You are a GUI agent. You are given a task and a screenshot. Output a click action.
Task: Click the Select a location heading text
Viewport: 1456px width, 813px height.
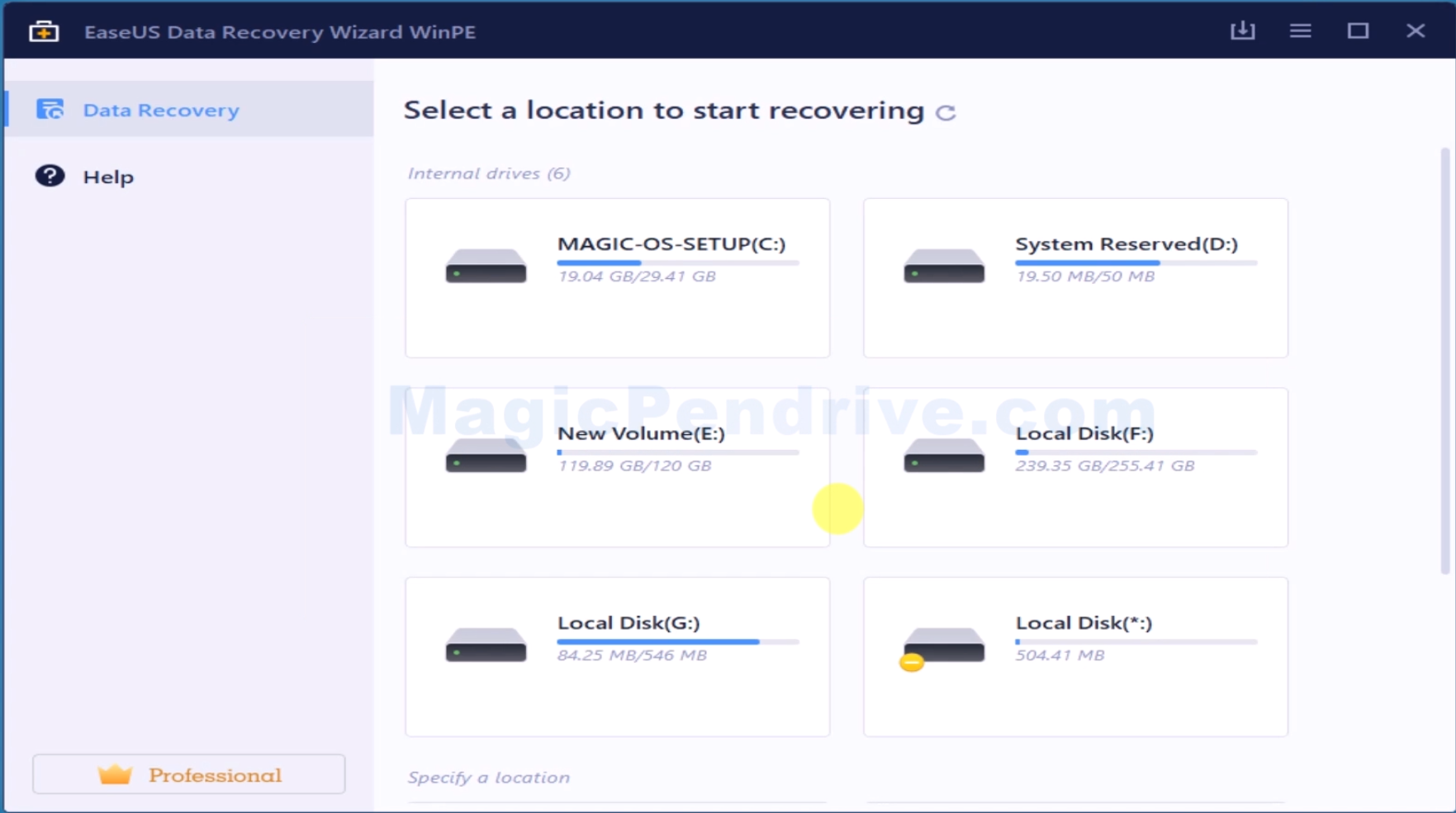[x=664, y=111]
